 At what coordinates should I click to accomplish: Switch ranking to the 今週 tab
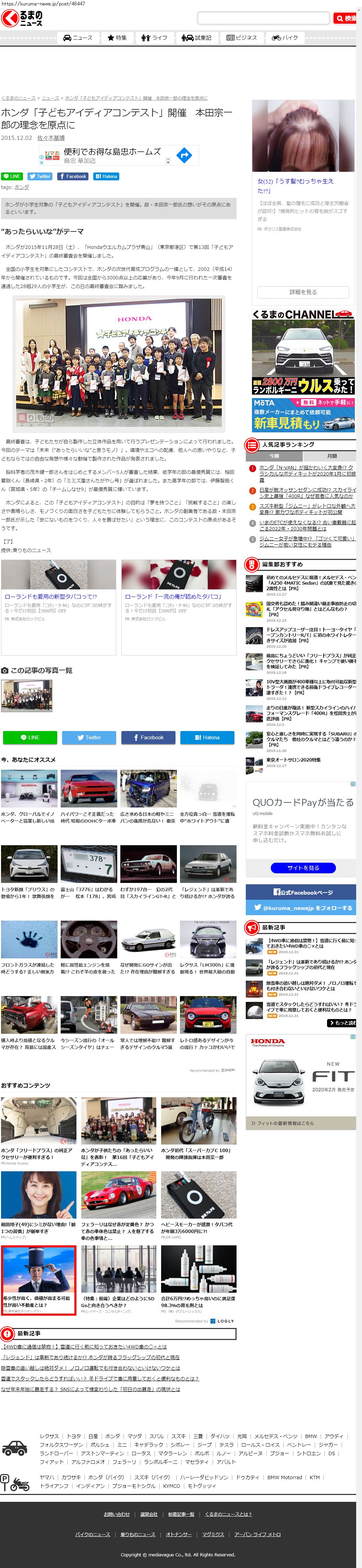(274, 456)
